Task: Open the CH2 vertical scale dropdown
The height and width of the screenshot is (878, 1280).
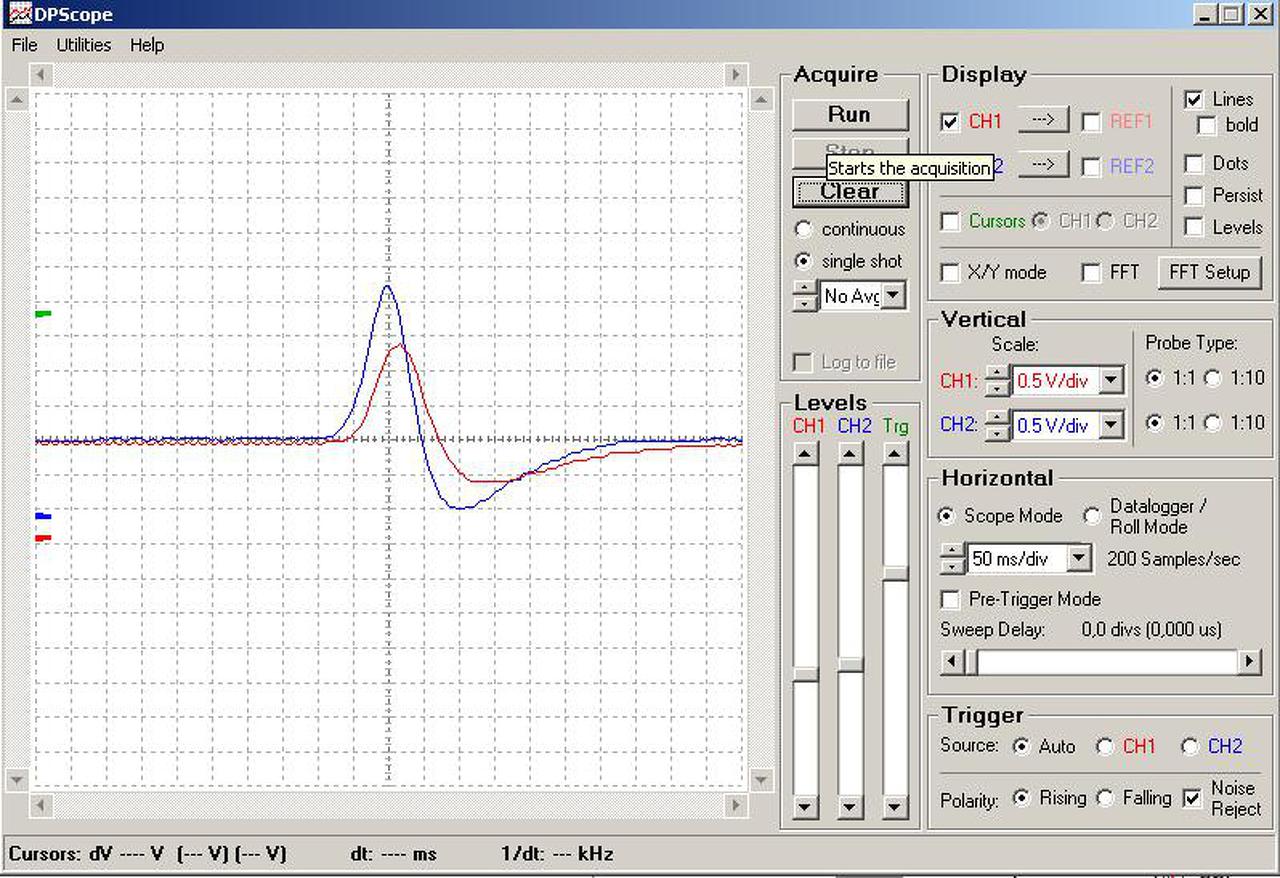Action: point(1111,425)
